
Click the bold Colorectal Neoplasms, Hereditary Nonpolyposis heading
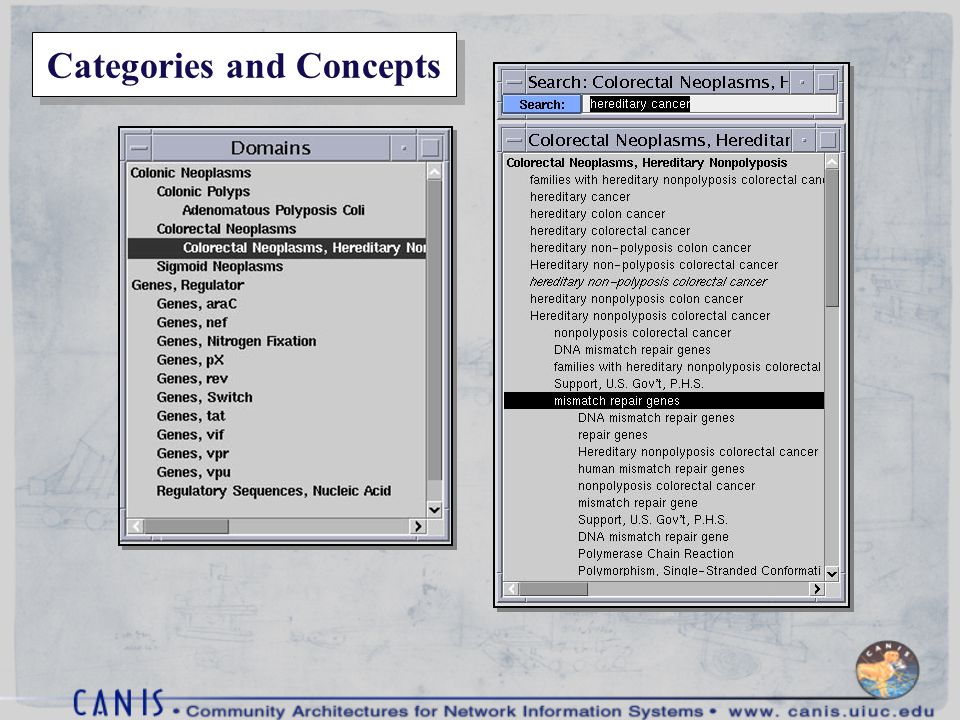[x=647, y=163]
